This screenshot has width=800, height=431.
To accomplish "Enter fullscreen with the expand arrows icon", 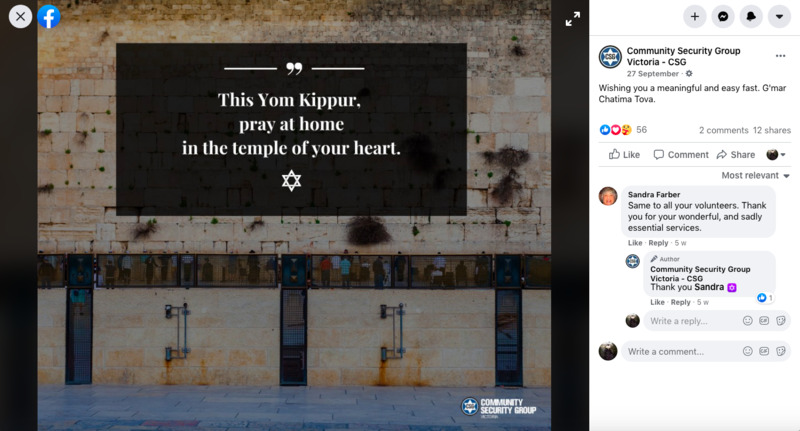I will [x=572, y=19].
